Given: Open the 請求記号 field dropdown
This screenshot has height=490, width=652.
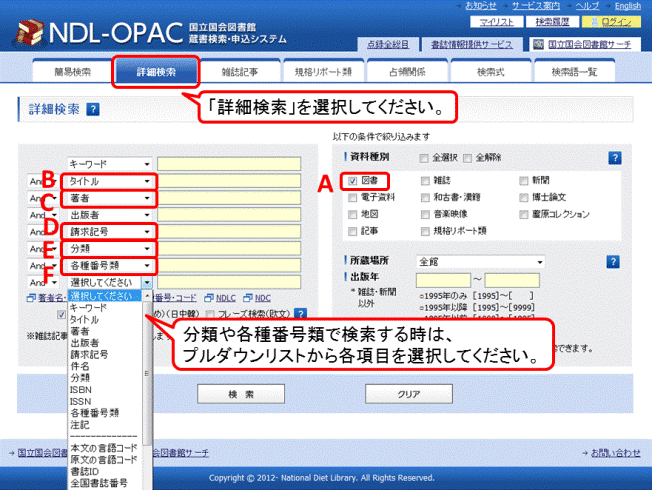Looking at the screenshot, I should [109, 232].
